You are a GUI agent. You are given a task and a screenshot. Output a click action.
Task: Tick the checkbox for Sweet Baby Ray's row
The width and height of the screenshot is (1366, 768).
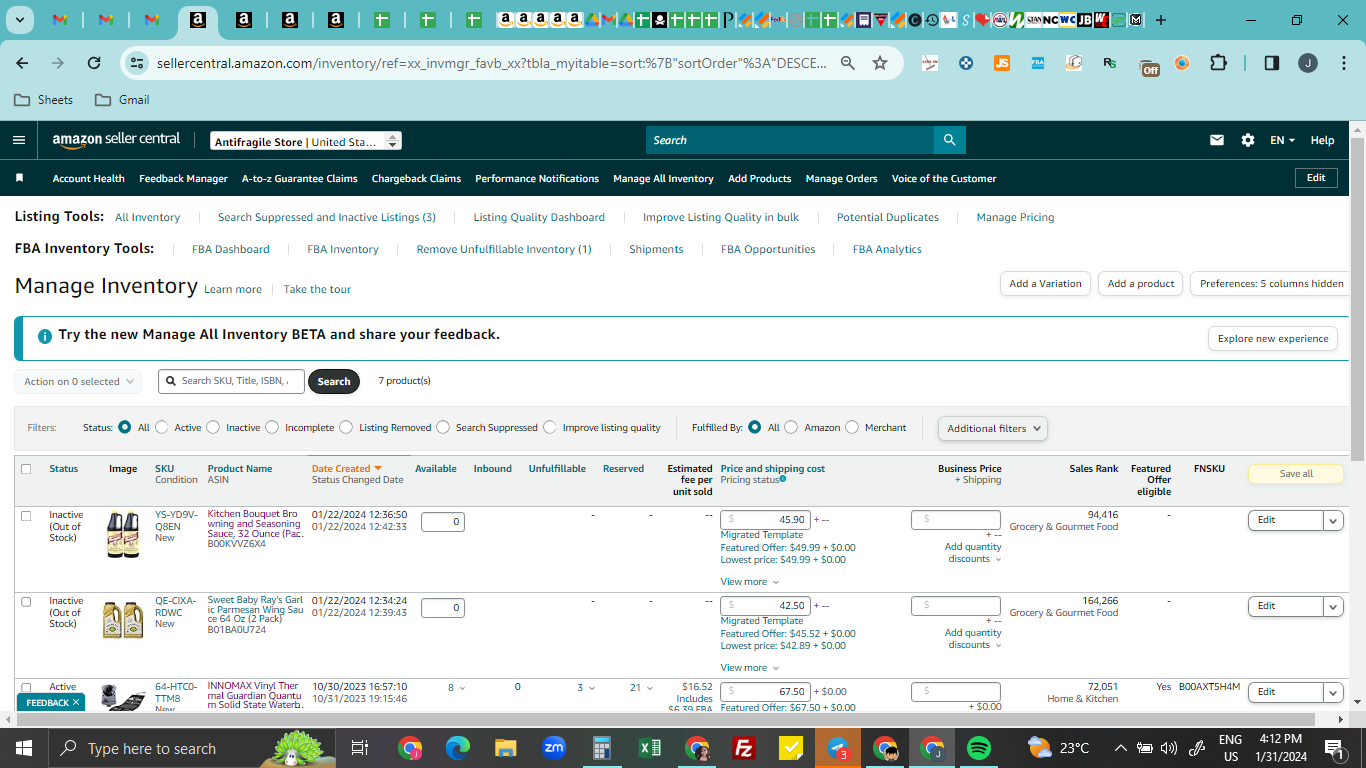26,602
